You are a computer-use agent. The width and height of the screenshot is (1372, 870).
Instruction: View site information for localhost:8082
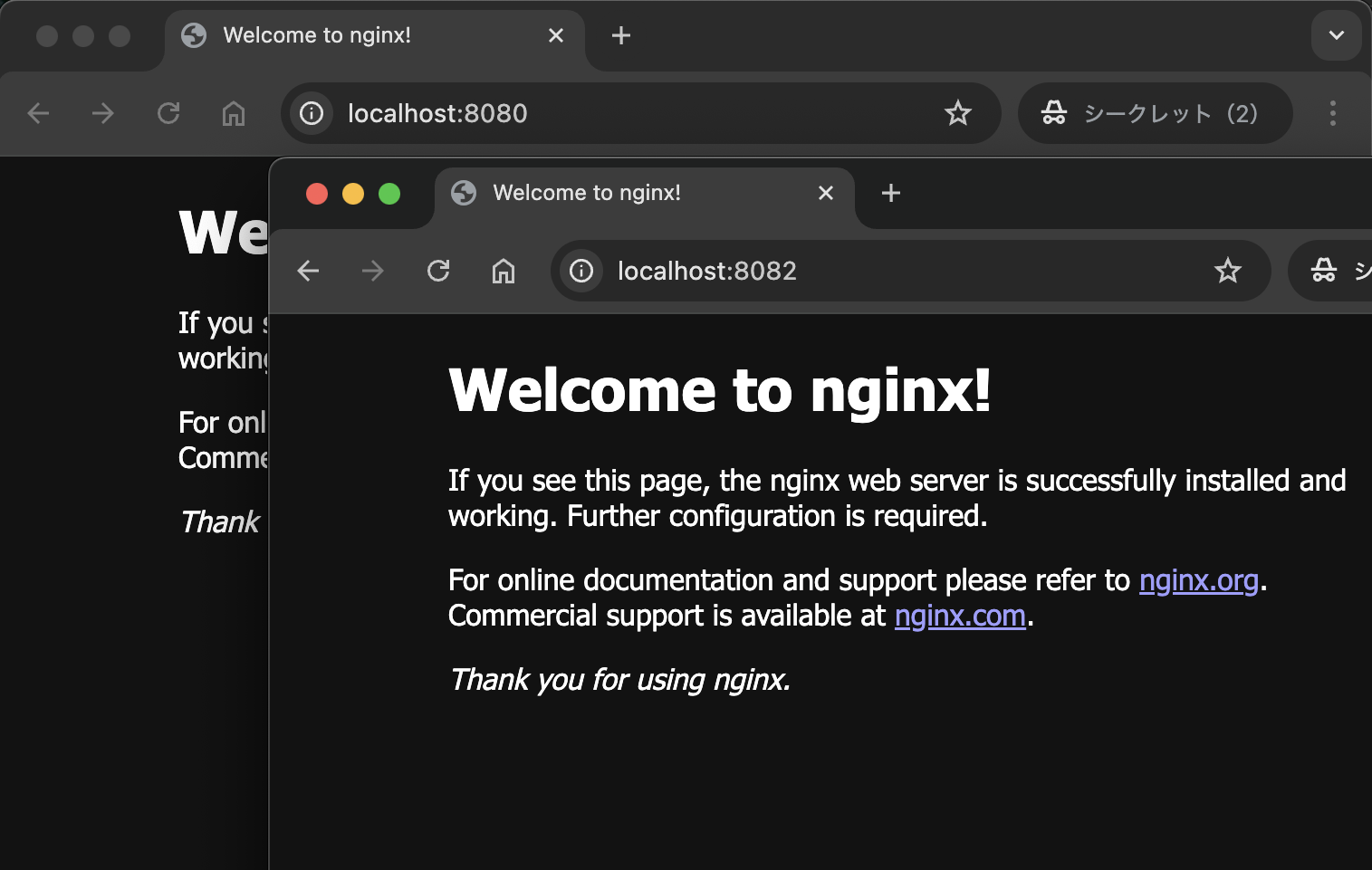point(581,271)
